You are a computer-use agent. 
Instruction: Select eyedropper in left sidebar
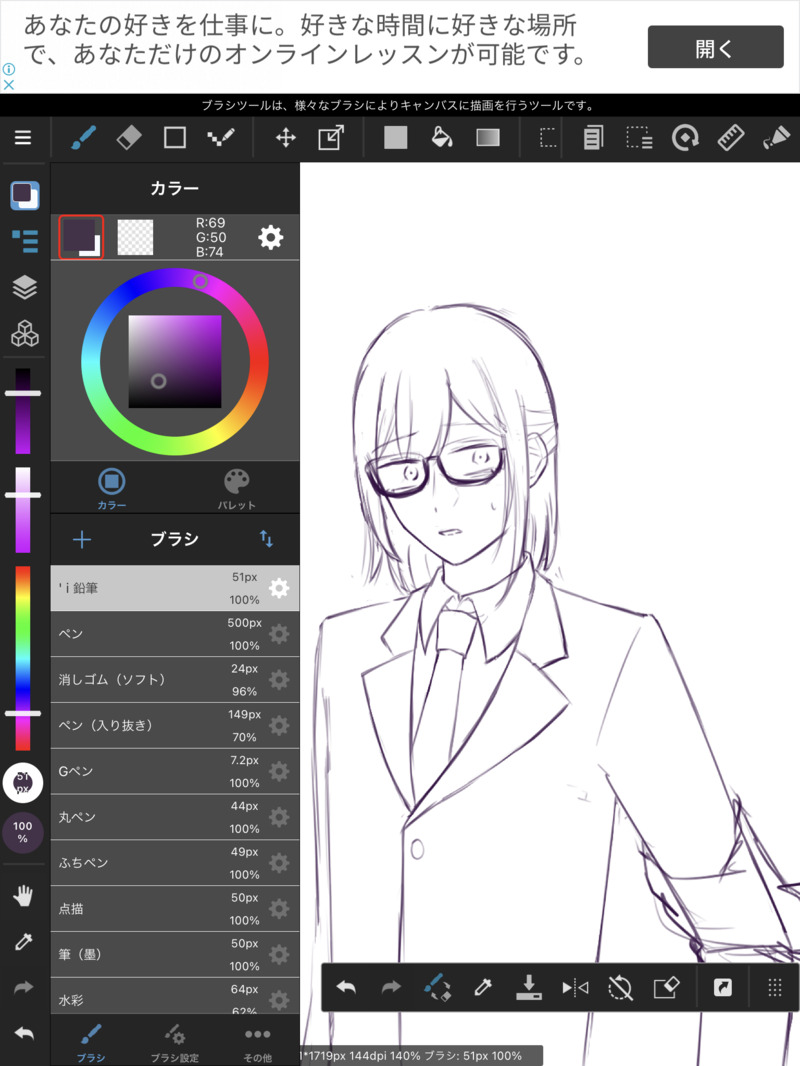(x=23, y=942)
